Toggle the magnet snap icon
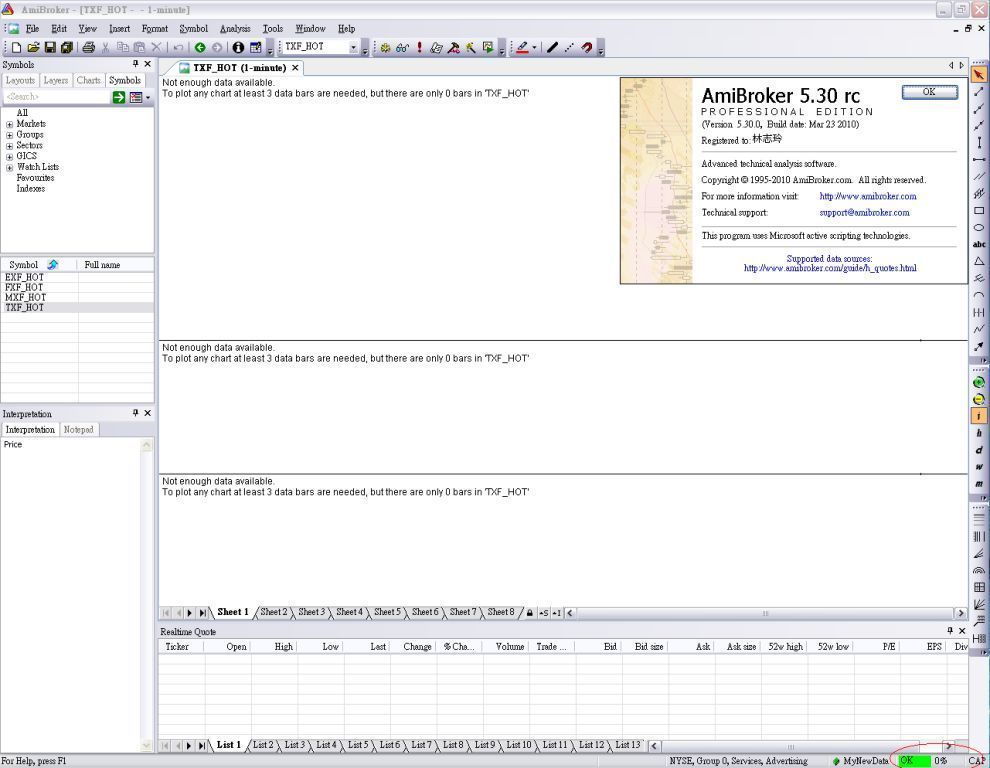Screen dimensions: 990x768 [x=587, y=47]
